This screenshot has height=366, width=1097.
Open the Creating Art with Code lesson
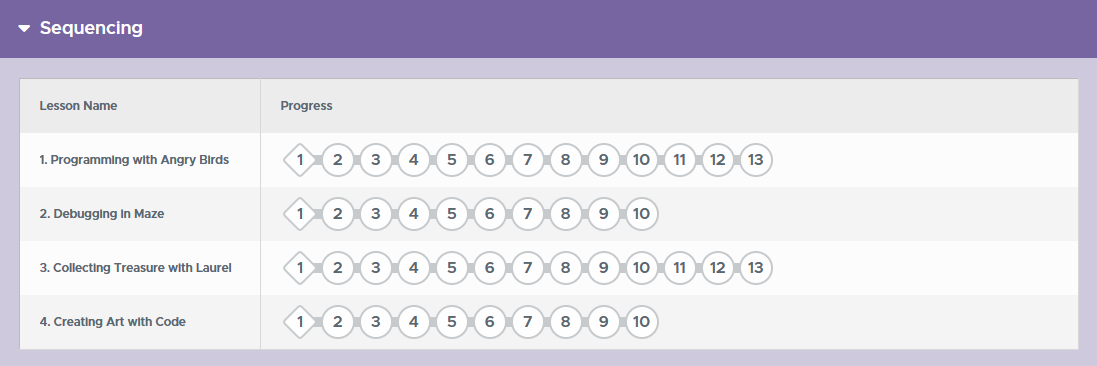[x=112, y=322]
